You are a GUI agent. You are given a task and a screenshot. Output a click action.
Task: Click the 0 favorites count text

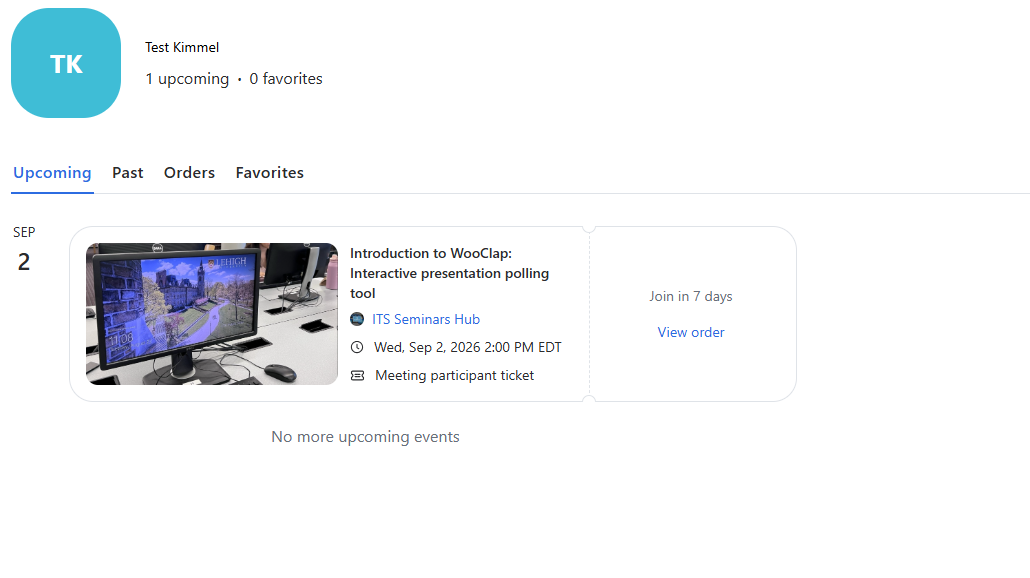coord(286,79)
